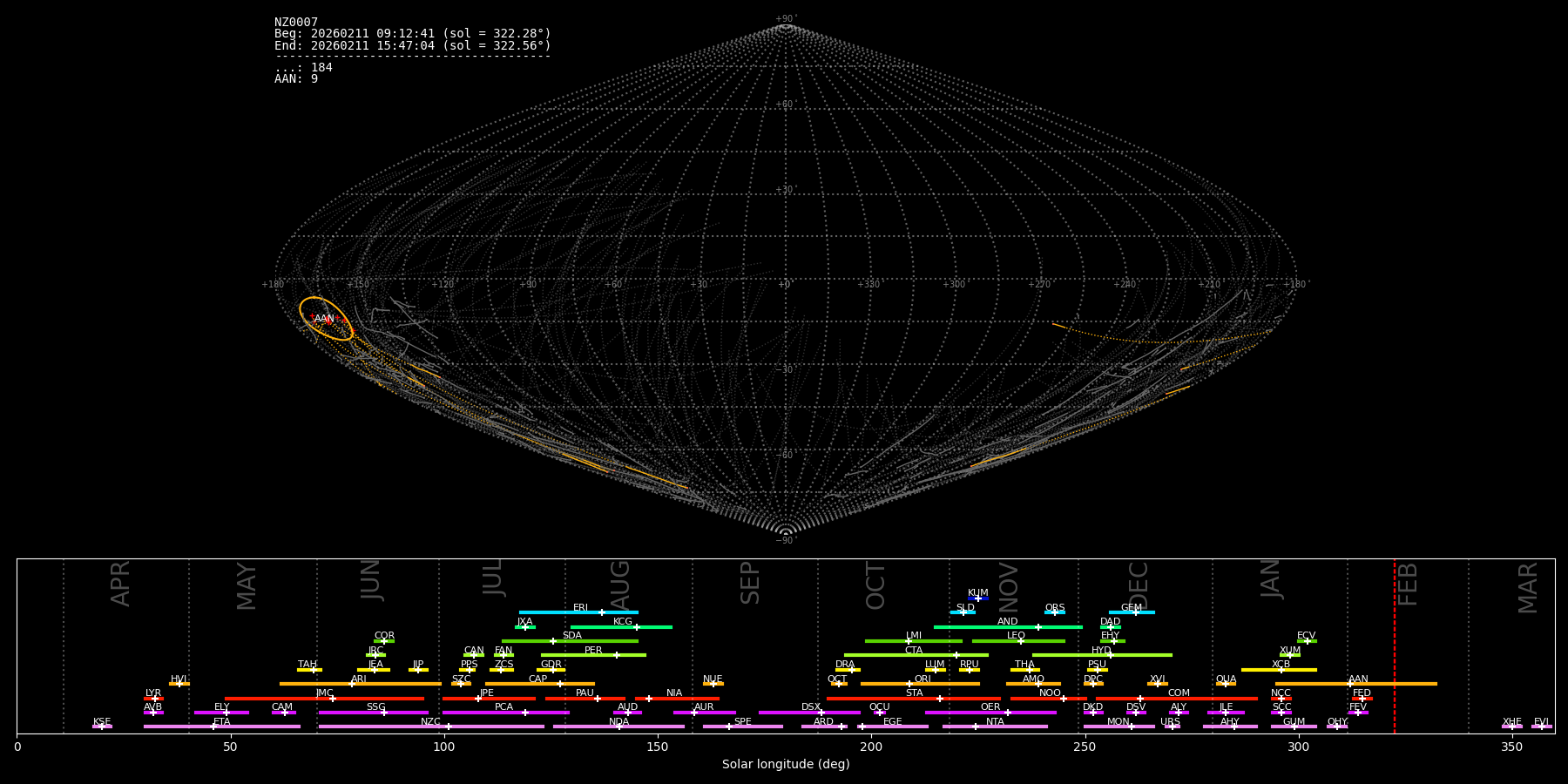Click the NZ0007 station title text
This screenshot has height=784, width=1568.
click(x=296, y=23)
